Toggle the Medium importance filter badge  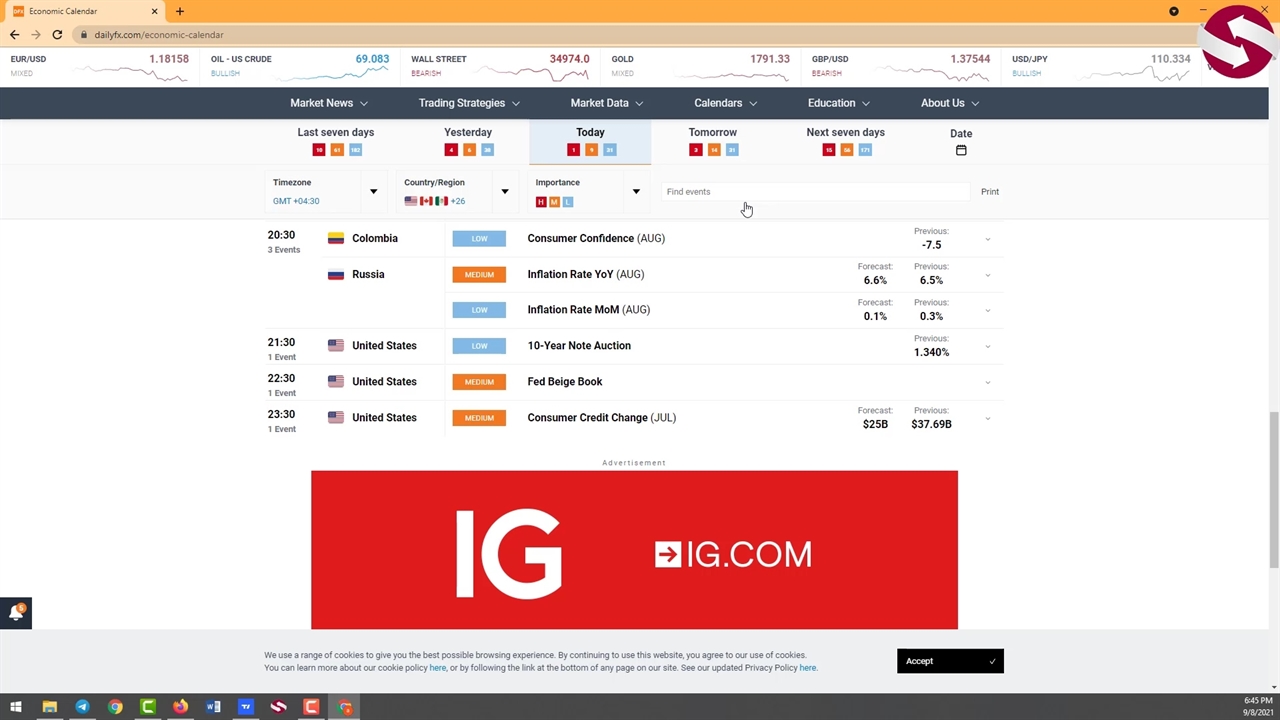[x=554, y=202]
